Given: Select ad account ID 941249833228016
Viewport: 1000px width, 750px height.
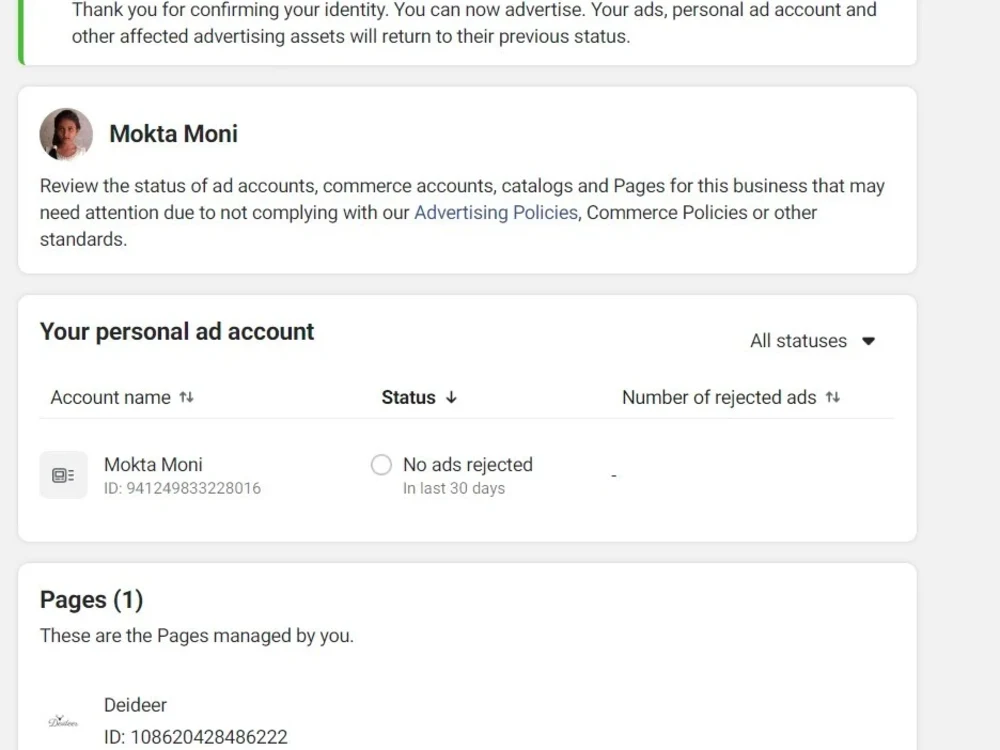Looking at the screenshot, I should 182,489.
